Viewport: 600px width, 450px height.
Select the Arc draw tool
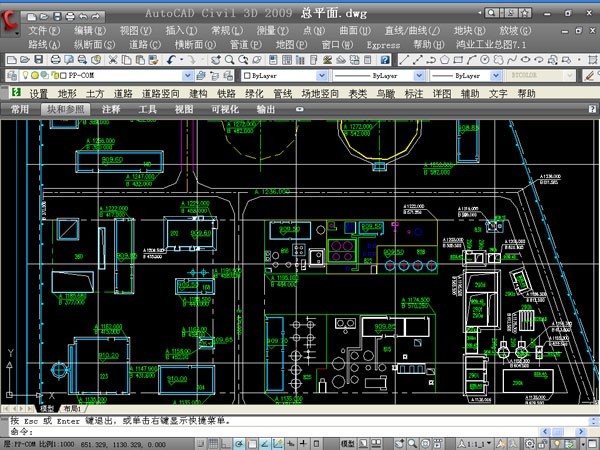(471, 60)
